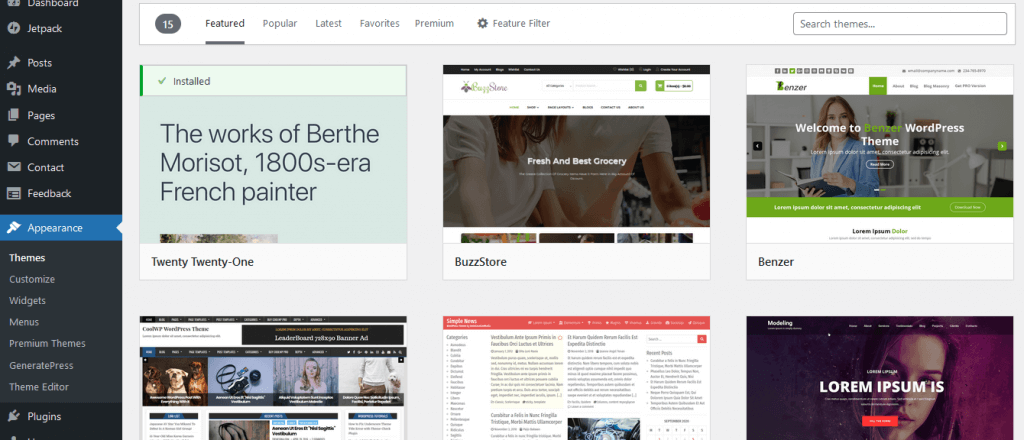1024x440 pixels.
Task: Click the Plugins plug icon
Action: pyautogui.click(x=13, y=416)
